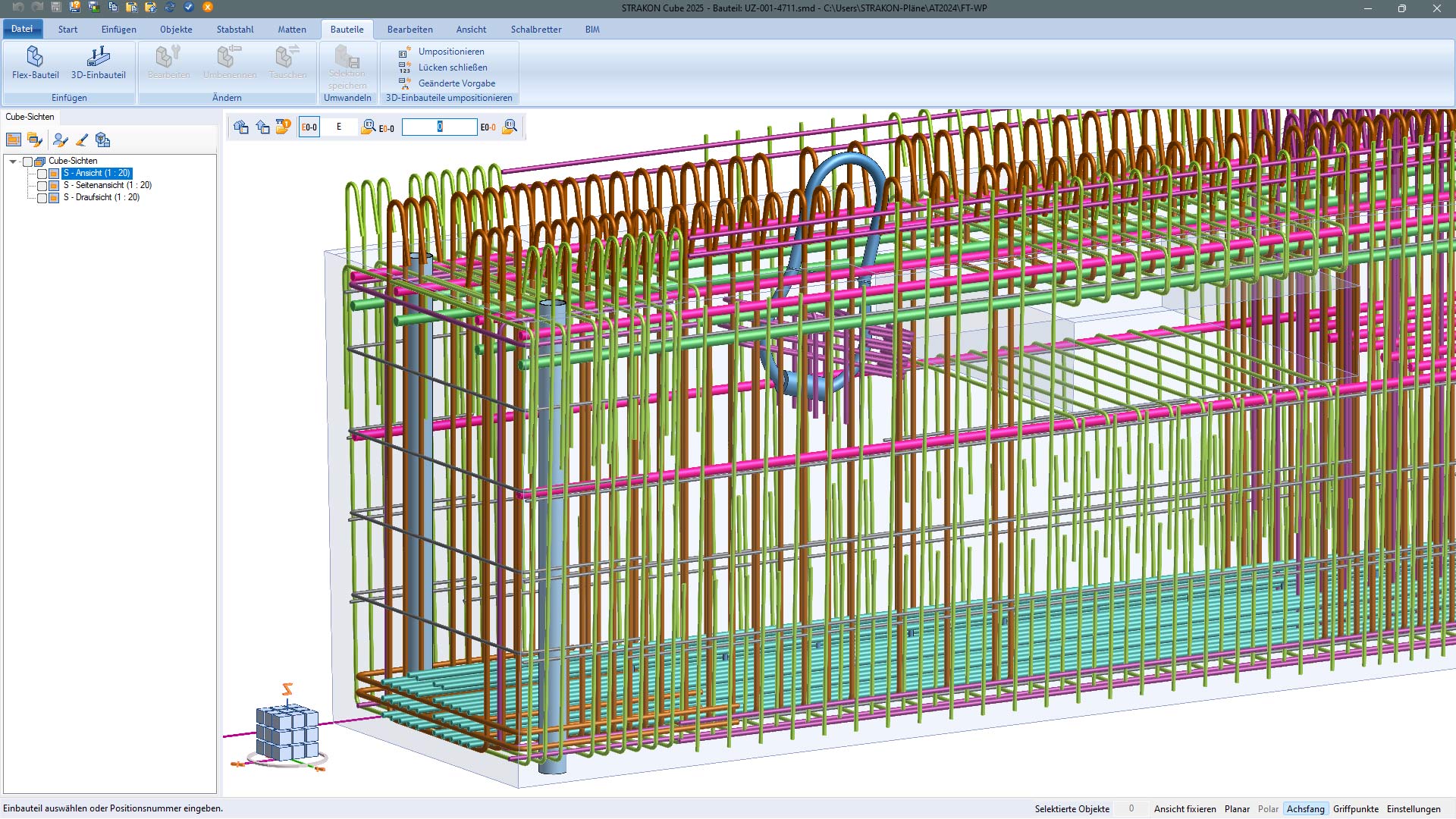Click the save diskette icon in title bar
1456x819 pixels.
56,8
